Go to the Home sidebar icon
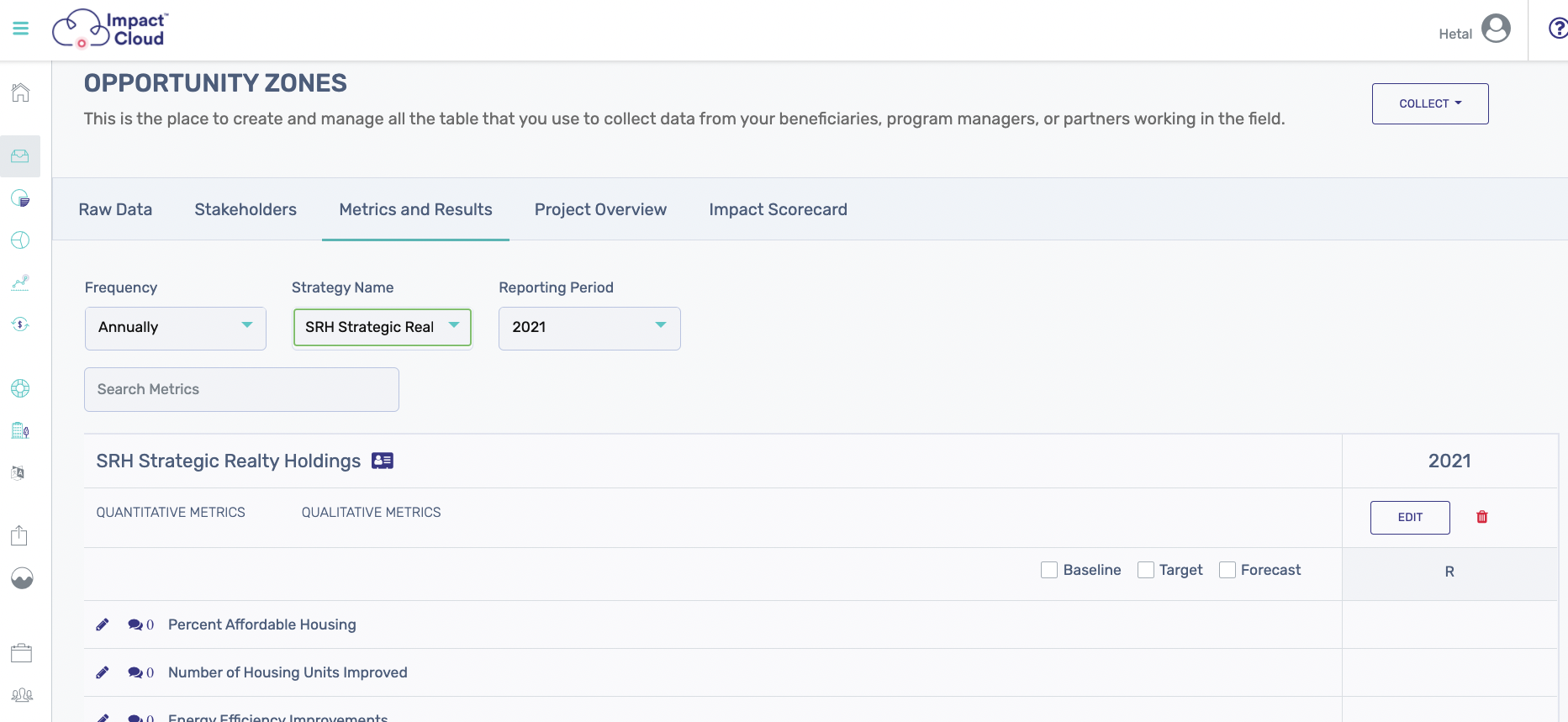1568x722 pixels. pos(21,92)
